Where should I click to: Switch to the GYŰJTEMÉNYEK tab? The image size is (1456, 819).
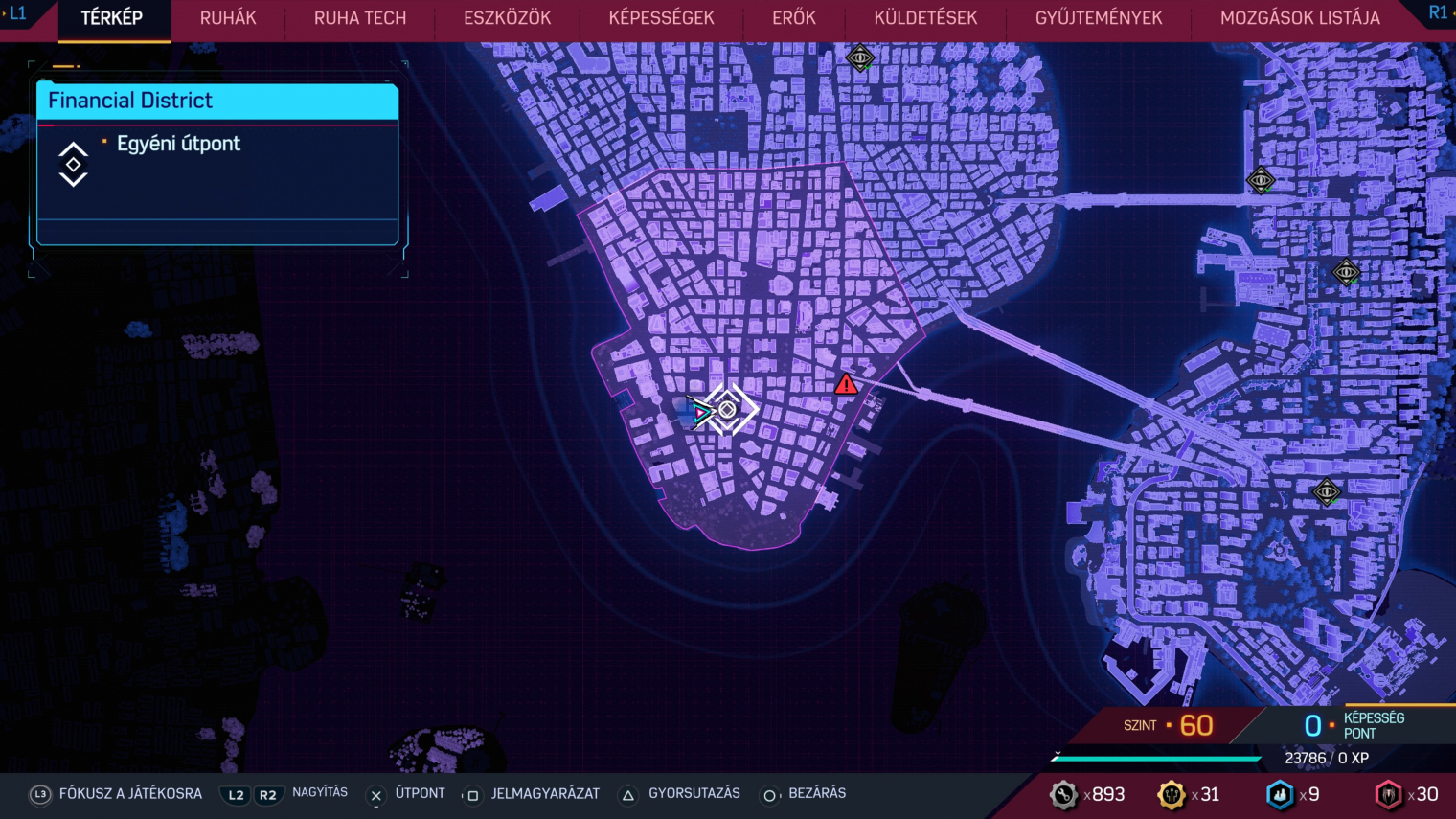(1099, 18)
